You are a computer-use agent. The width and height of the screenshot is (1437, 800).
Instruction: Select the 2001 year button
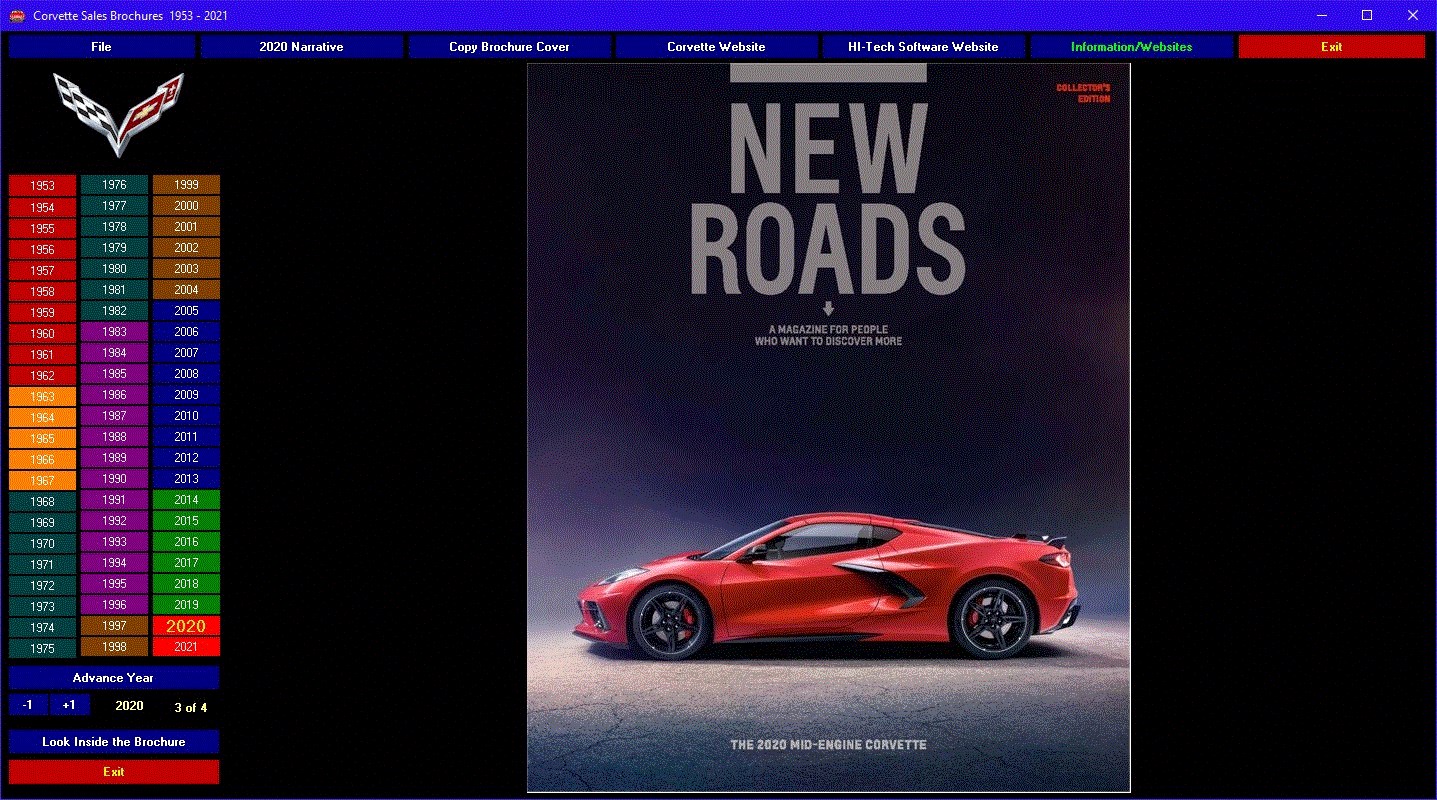tap(186, 227)
